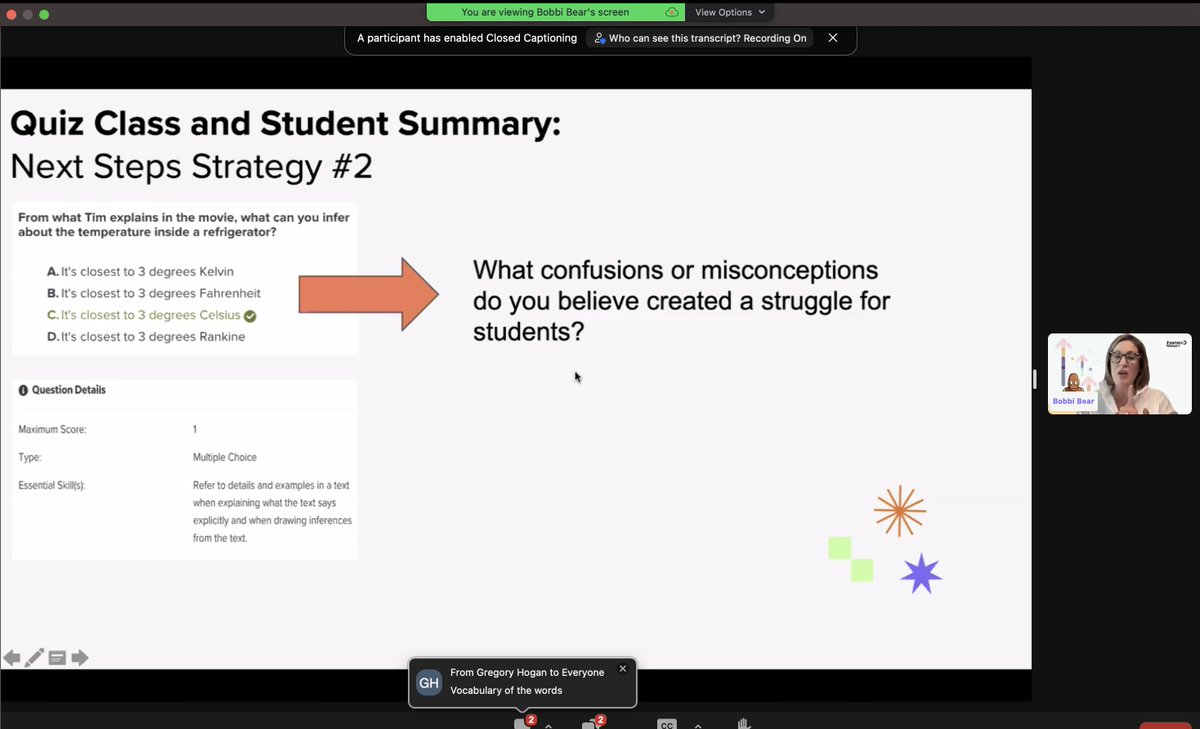Go to the previous slide arrow
This screenshot has width=1200, height=729.
click(x=12, y=658)
